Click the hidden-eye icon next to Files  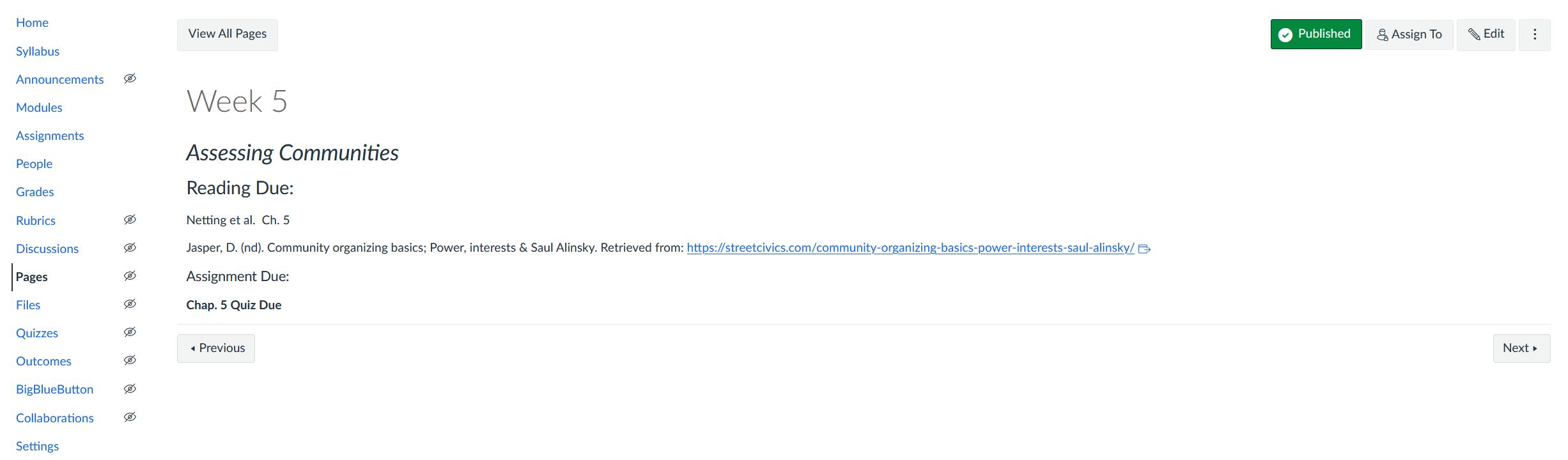pos(130,304)
